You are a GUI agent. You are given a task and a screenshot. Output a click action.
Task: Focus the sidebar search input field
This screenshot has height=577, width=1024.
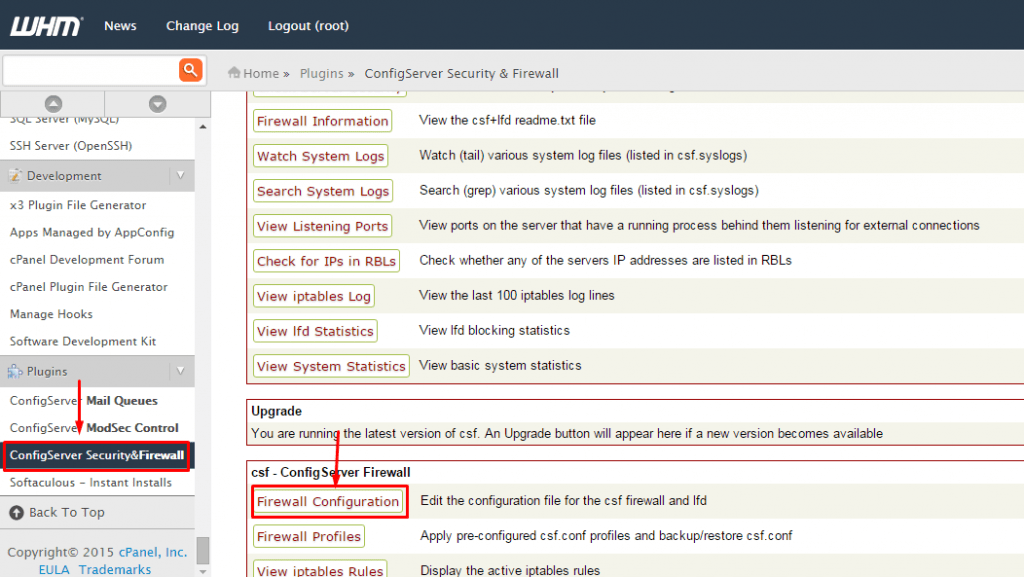click(91, 70)
